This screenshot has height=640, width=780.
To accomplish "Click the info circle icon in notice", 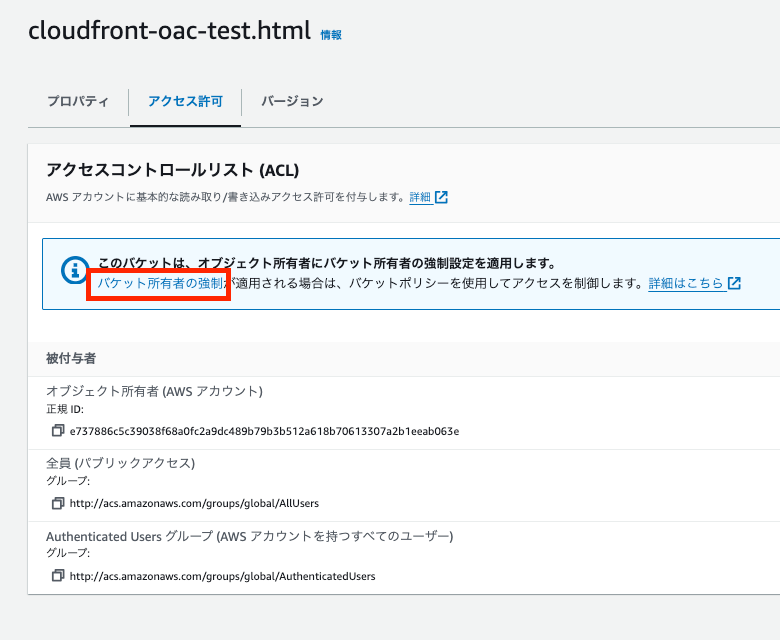I will 75,271.
